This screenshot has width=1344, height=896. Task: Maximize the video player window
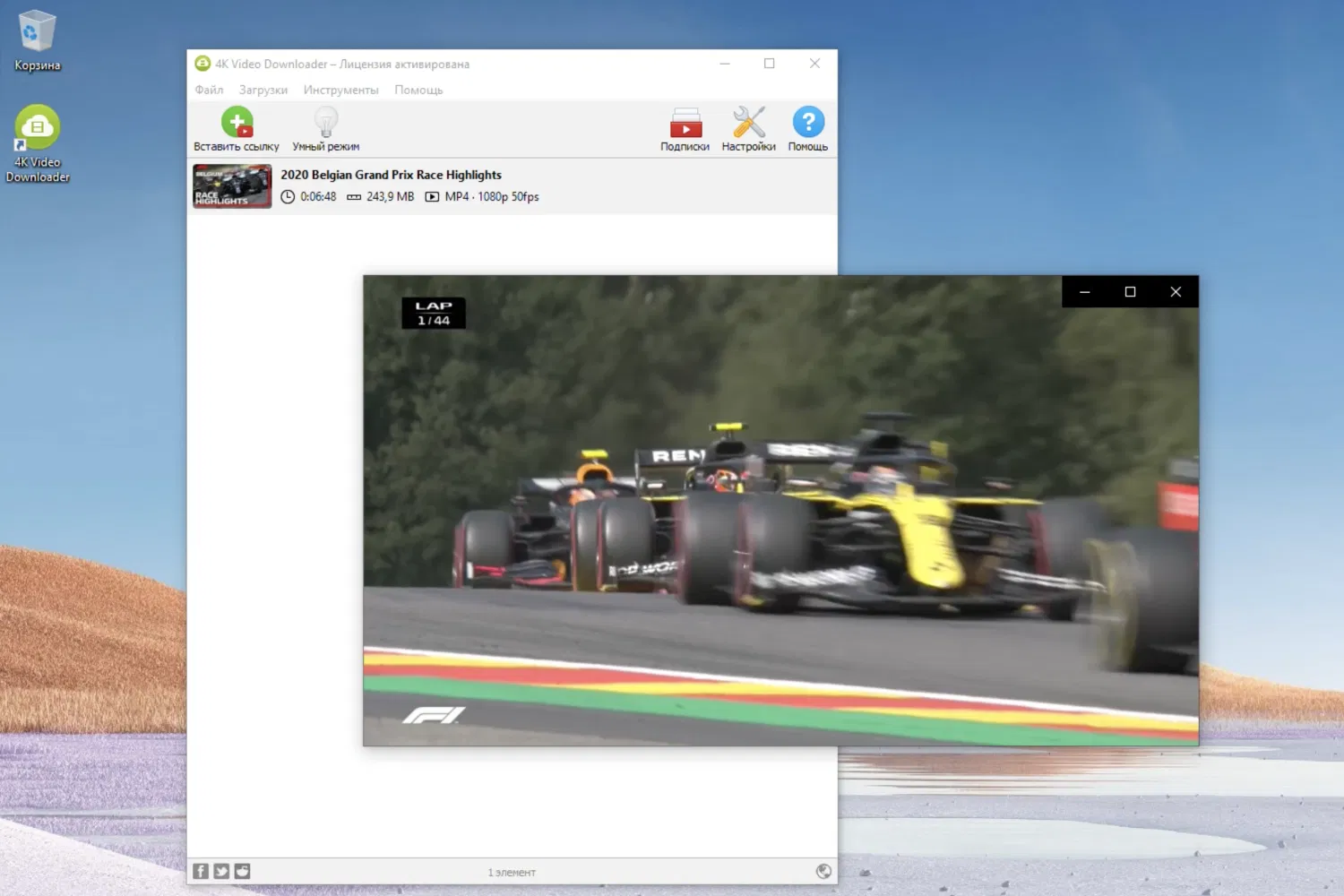[1130, 291]
